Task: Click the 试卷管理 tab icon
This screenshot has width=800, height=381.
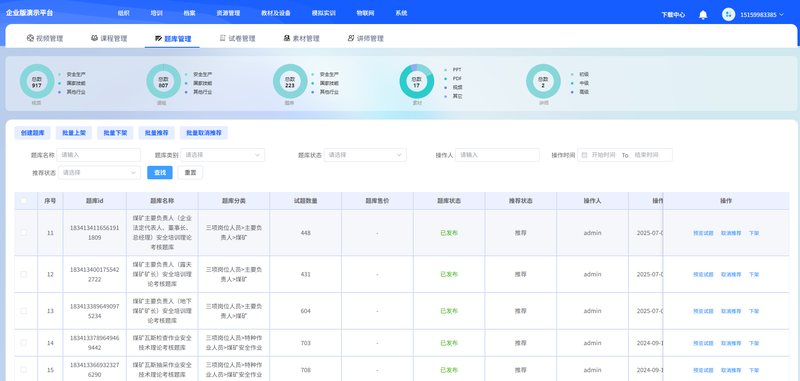Action: (222, 38)
